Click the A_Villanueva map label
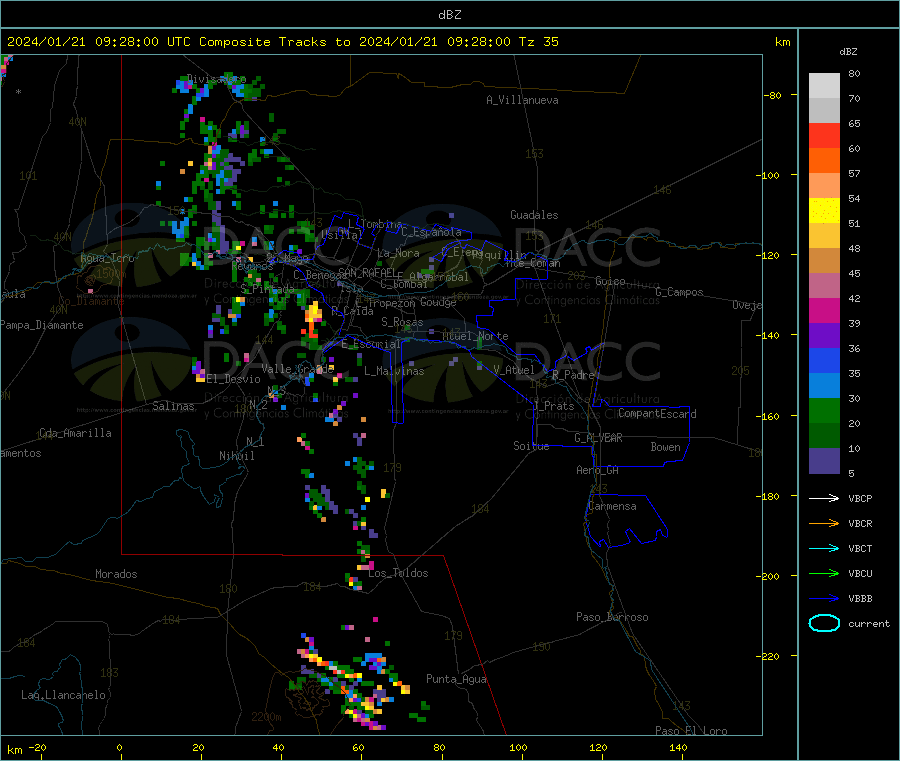This screenshot has height=761, width=900. [x=522, y=100]
